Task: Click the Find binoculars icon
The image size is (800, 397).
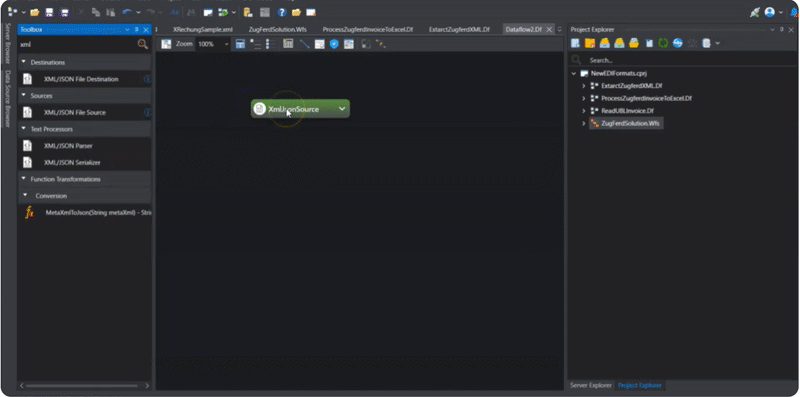Action: 191,12
